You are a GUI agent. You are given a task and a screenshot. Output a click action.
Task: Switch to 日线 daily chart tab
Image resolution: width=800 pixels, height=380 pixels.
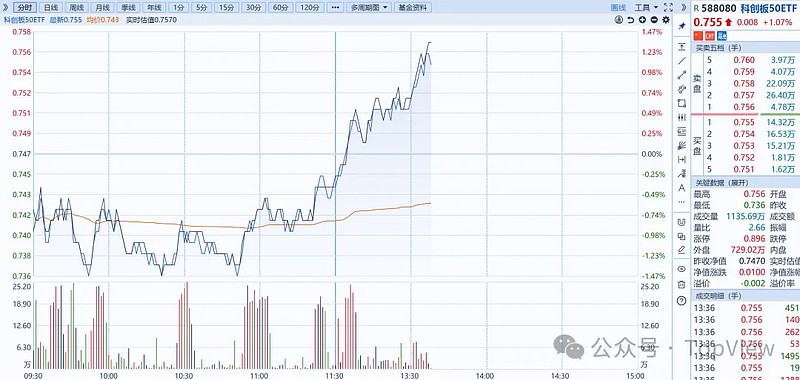pyautogui.click(x=51, y=8)
